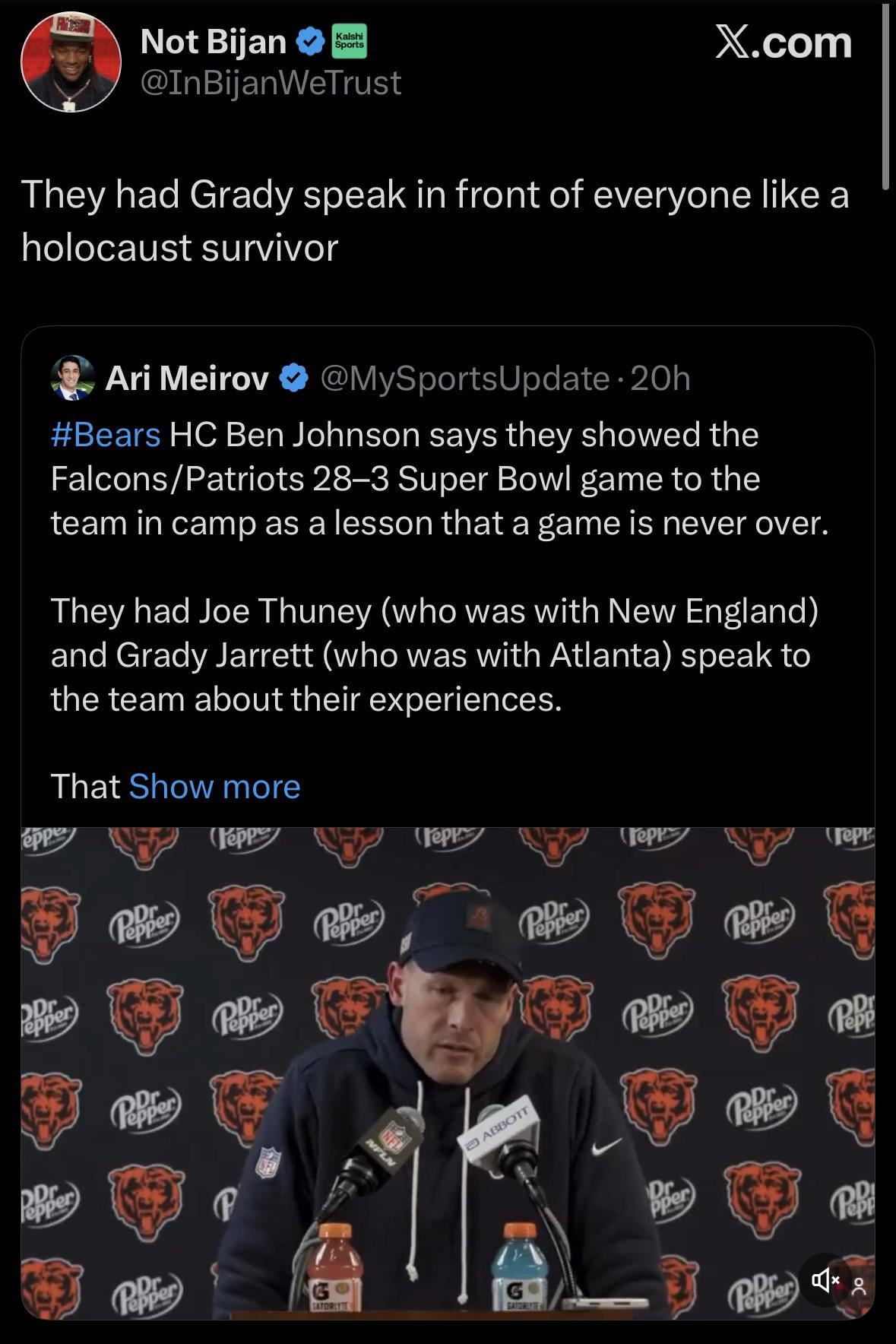This screenshot has width=896, height=1344.
Task: Expand quoted post with Show more
Action: [214, 786]
